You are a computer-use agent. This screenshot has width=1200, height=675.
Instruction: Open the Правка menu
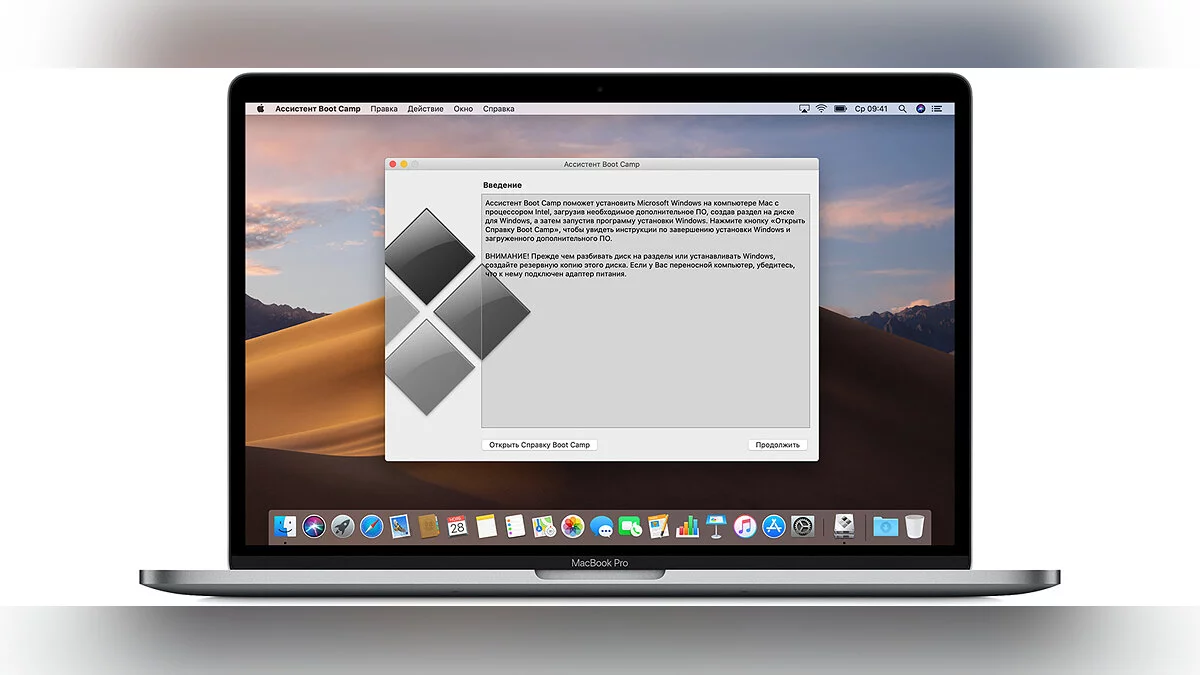pos(384,108)
